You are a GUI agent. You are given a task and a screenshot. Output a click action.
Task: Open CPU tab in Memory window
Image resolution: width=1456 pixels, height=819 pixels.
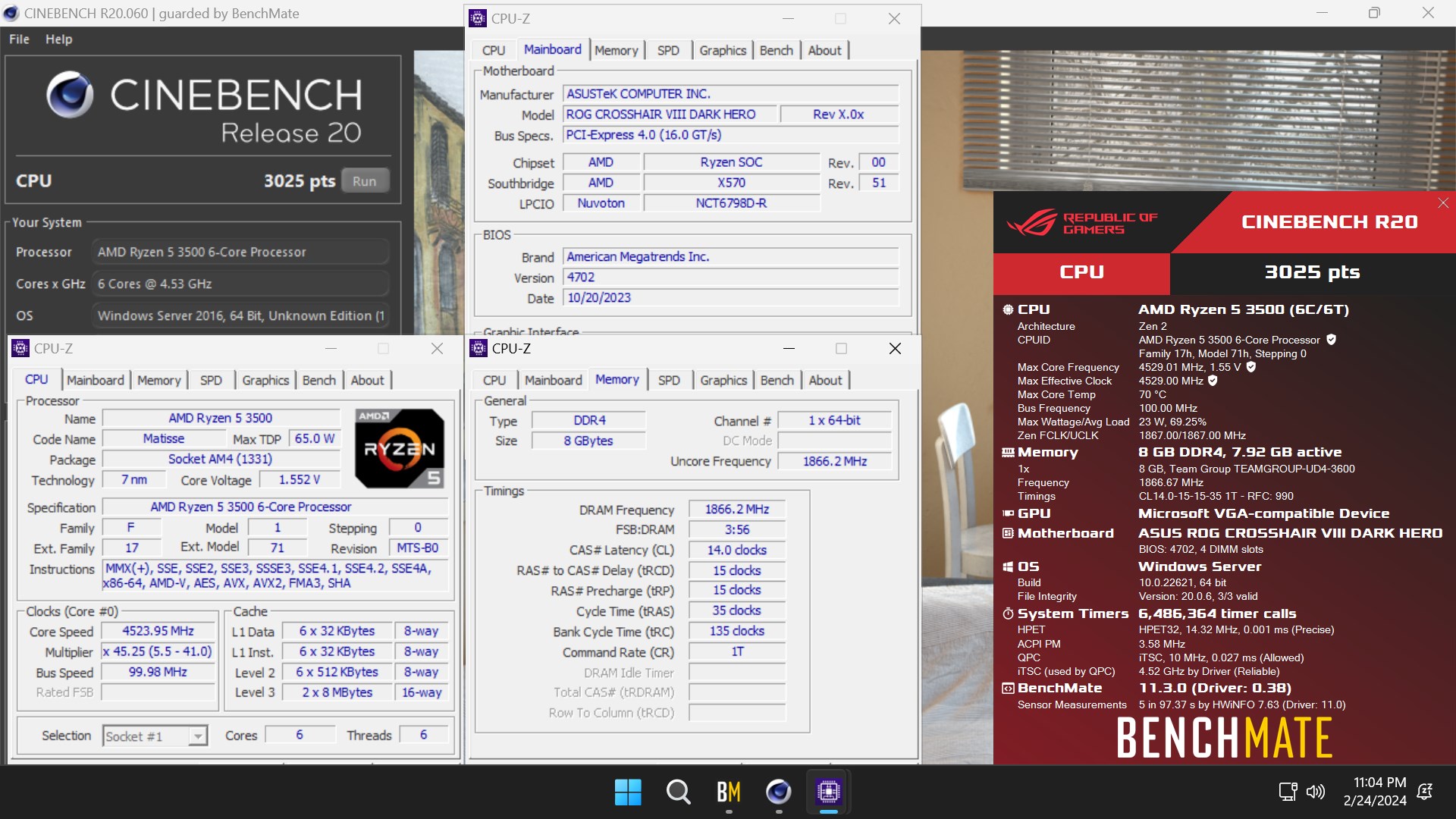[x=494, y=380]
